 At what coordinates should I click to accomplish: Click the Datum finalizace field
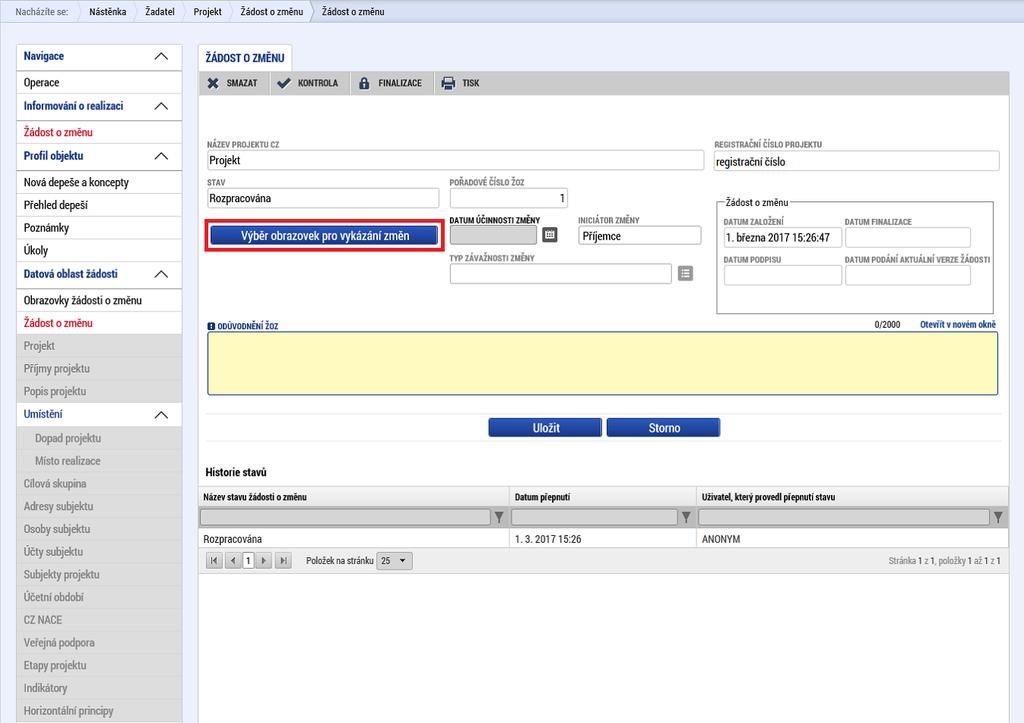908,238
